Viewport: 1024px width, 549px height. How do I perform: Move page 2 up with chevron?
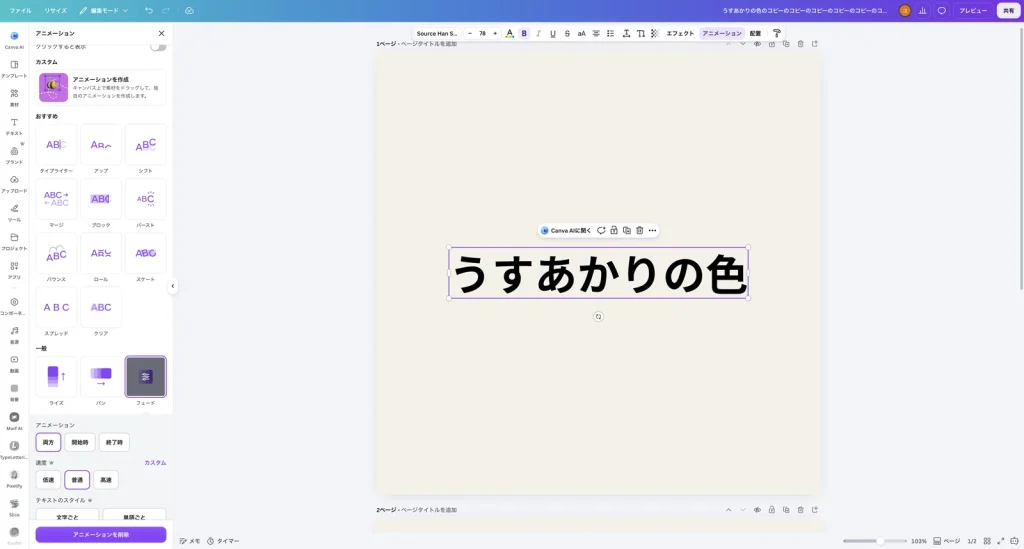click(728, 510)
